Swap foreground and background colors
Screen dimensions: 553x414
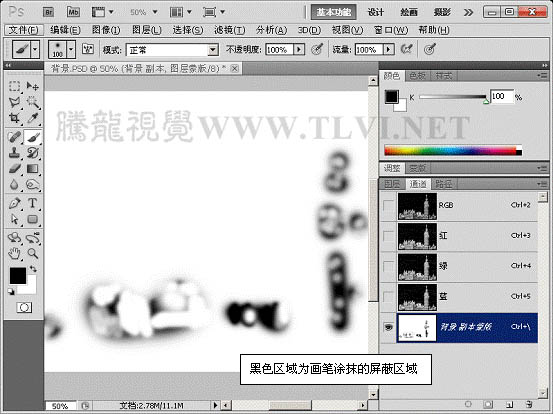(33, 269)
